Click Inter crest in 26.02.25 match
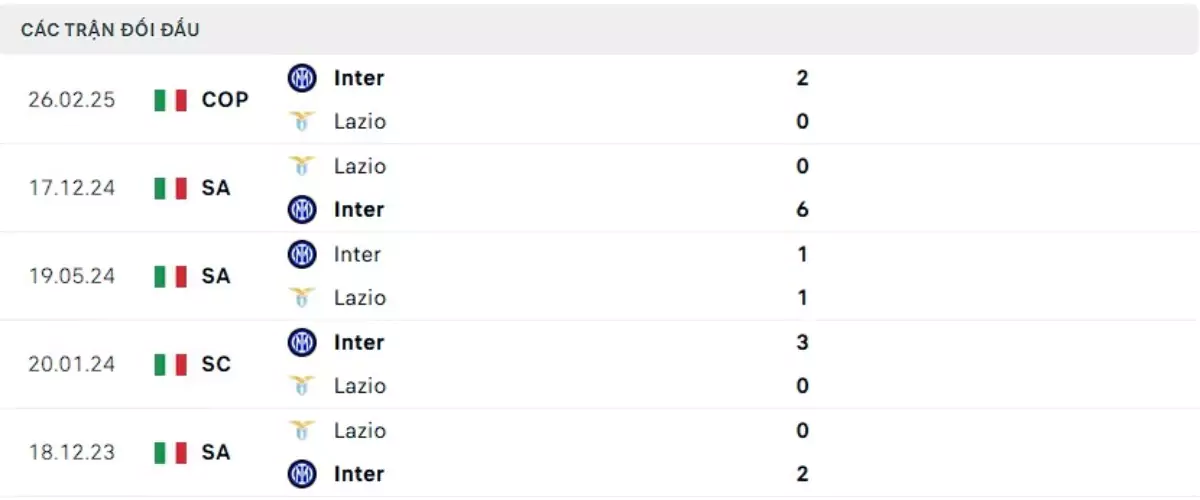 301,77
